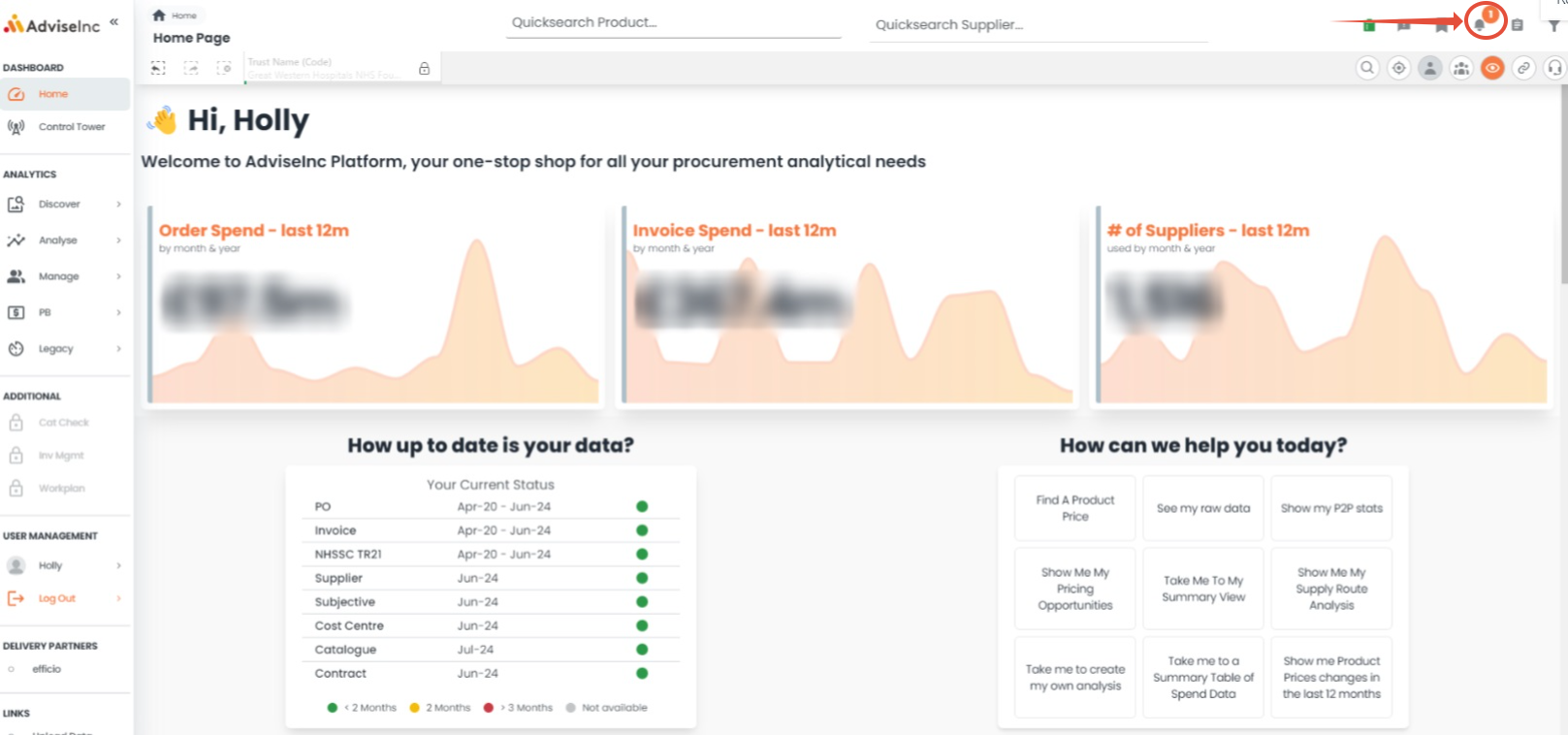Expand the Holly user menu chevron
The image size is (1568, 735).
(118, 565)
